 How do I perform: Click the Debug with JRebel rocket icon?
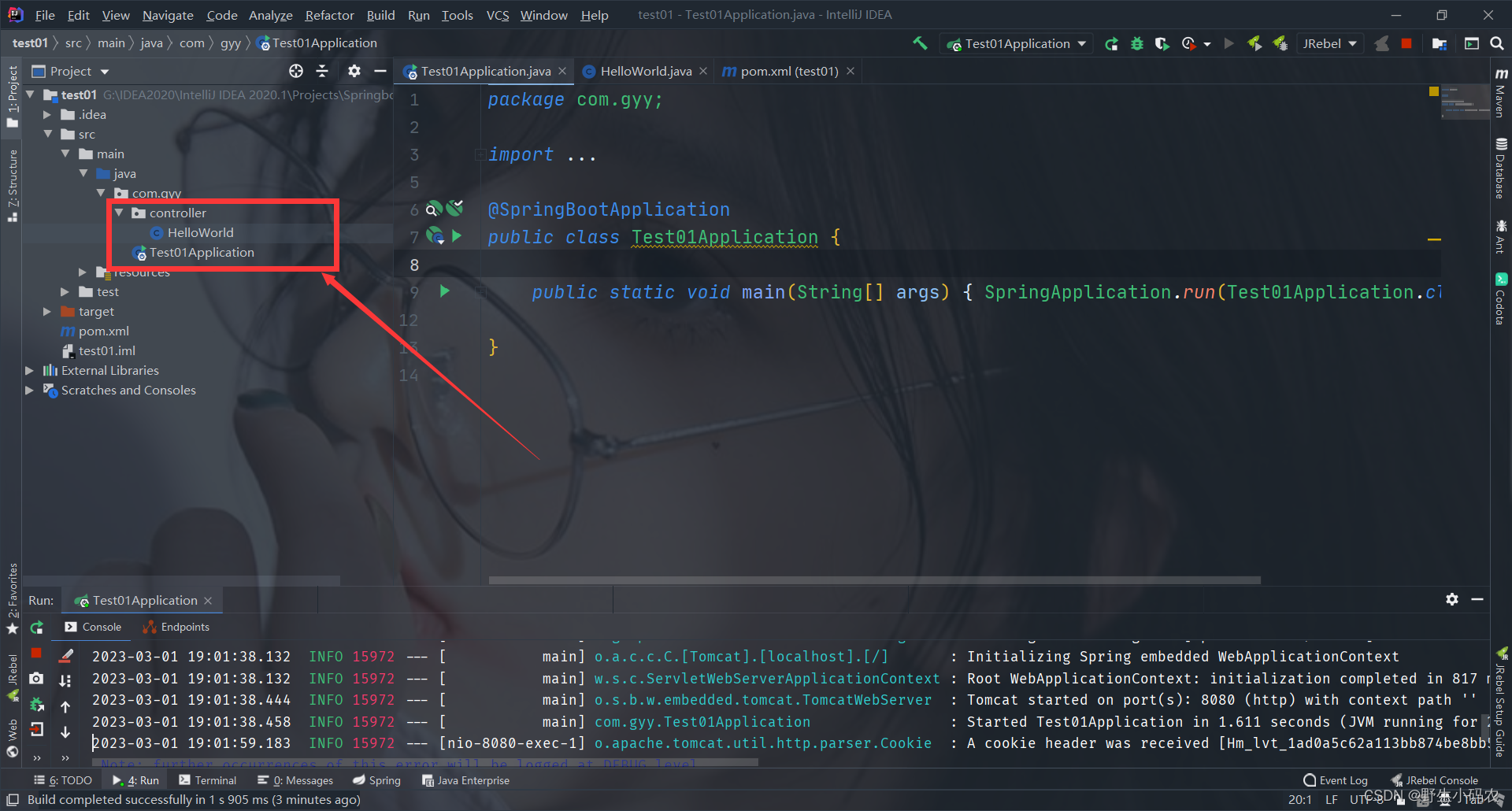(1280, 44)
